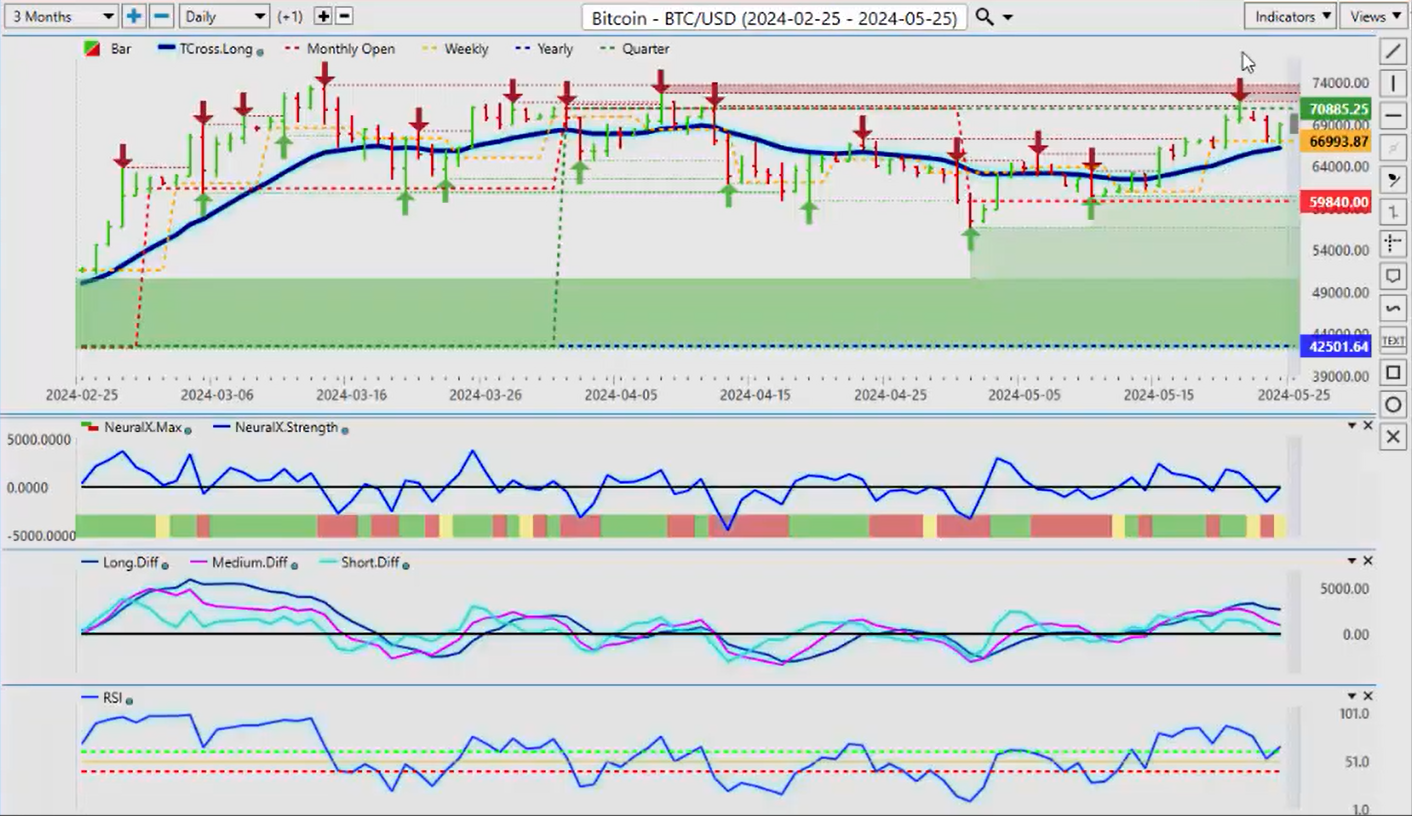1412x816 pixels.
Task: Open the Diff panel options arrow
Action: [1352, 561]
